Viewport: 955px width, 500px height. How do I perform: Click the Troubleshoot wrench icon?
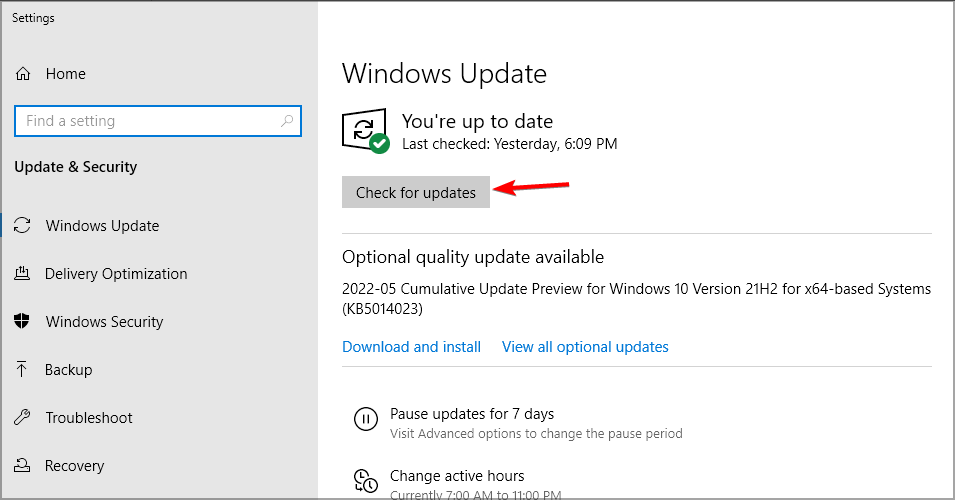point(22,417)
